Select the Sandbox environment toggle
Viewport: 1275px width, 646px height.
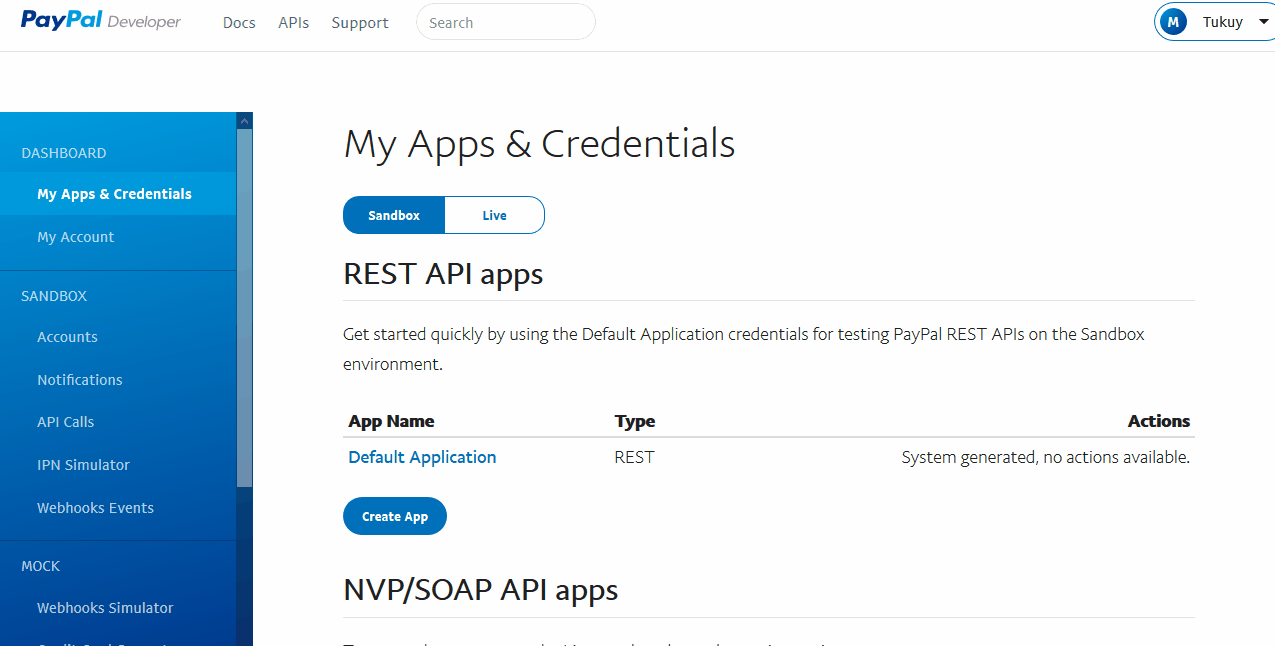coord(394,215)
